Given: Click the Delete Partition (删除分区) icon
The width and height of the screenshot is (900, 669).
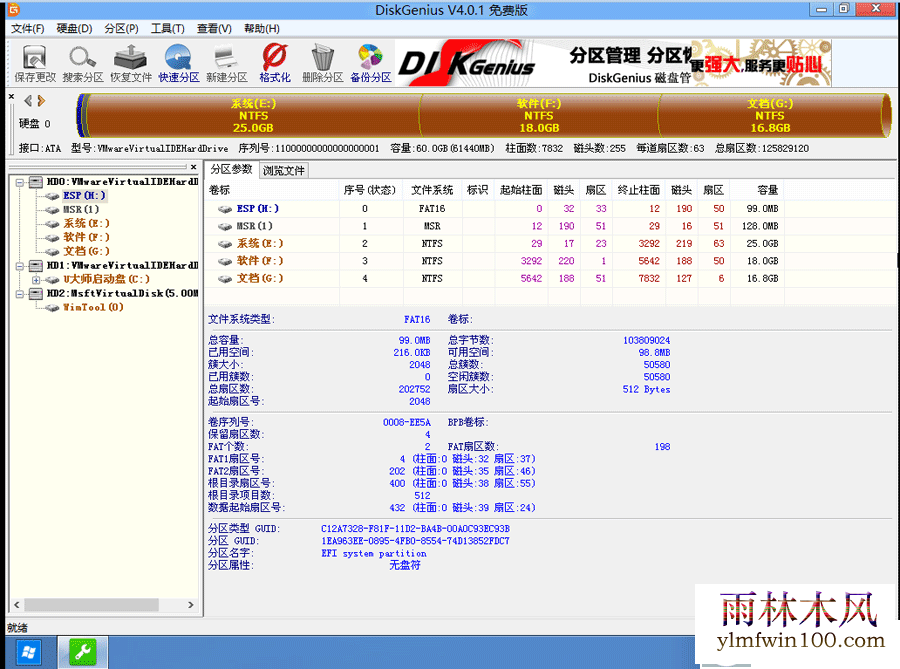Looking at the screenshot, I should (323, 64).
